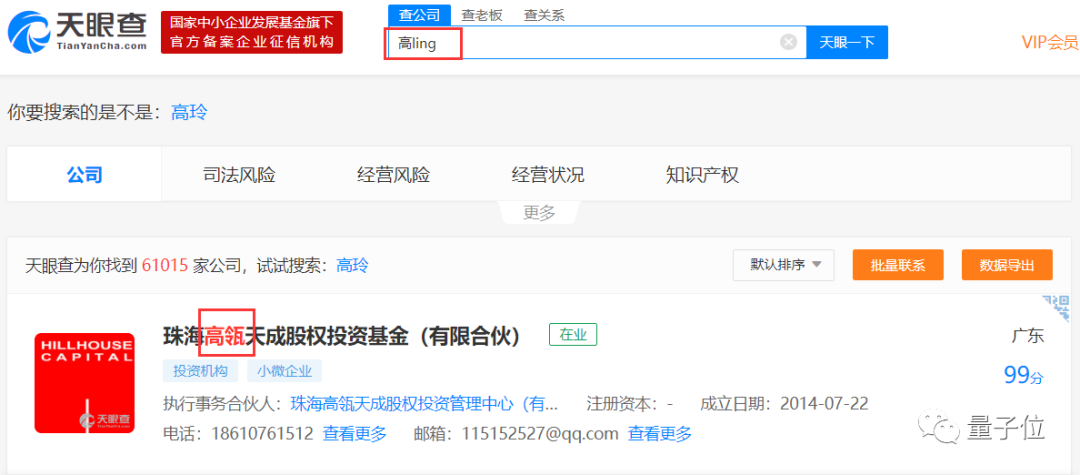Click the 数据导出 button

coord(1007,265)
